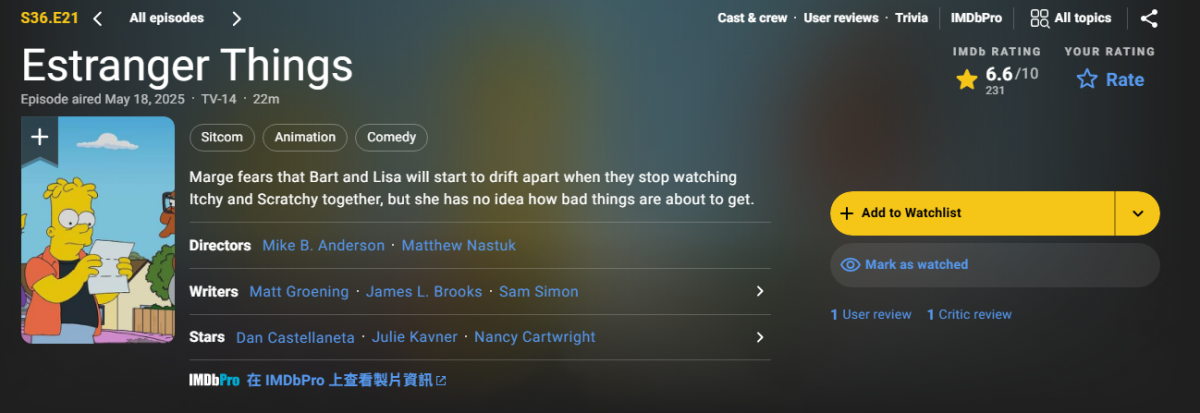Open the Trivia section

point(911,18)
